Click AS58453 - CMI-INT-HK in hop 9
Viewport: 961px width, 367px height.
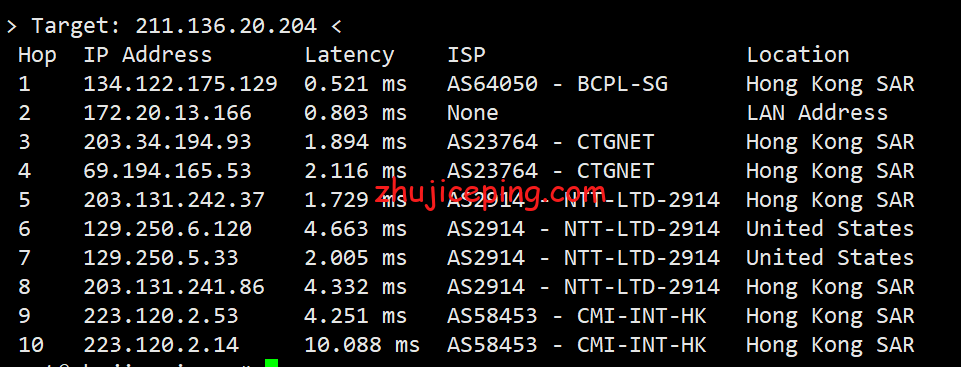click(577, 316)
